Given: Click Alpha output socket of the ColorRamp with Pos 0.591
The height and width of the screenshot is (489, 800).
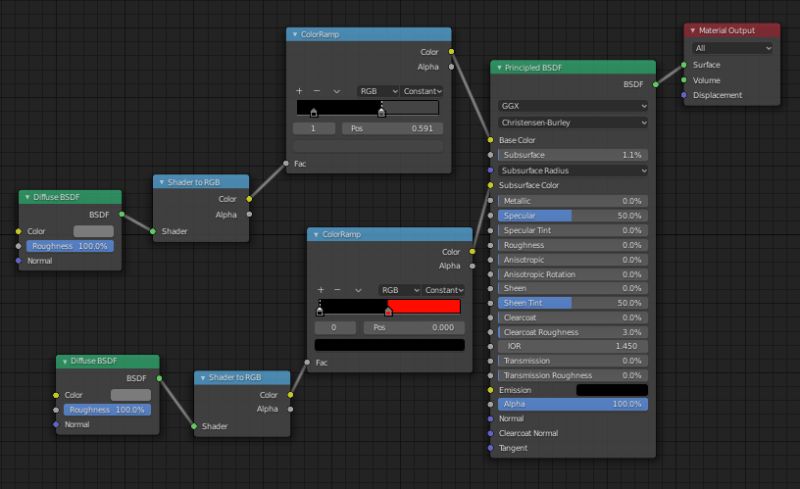Looking at the screenshot, I should click(452, 67).
